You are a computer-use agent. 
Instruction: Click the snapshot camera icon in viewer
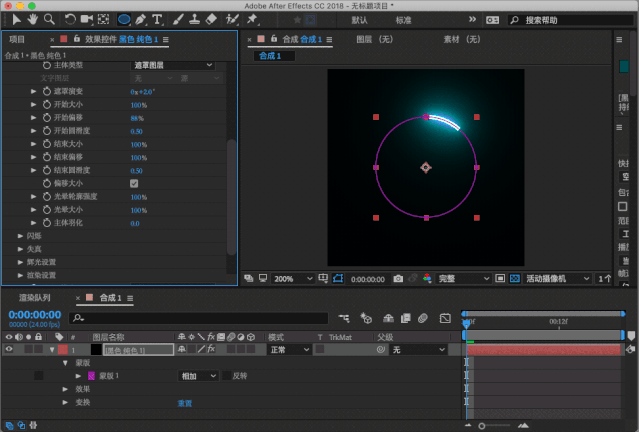click(398, 278)
